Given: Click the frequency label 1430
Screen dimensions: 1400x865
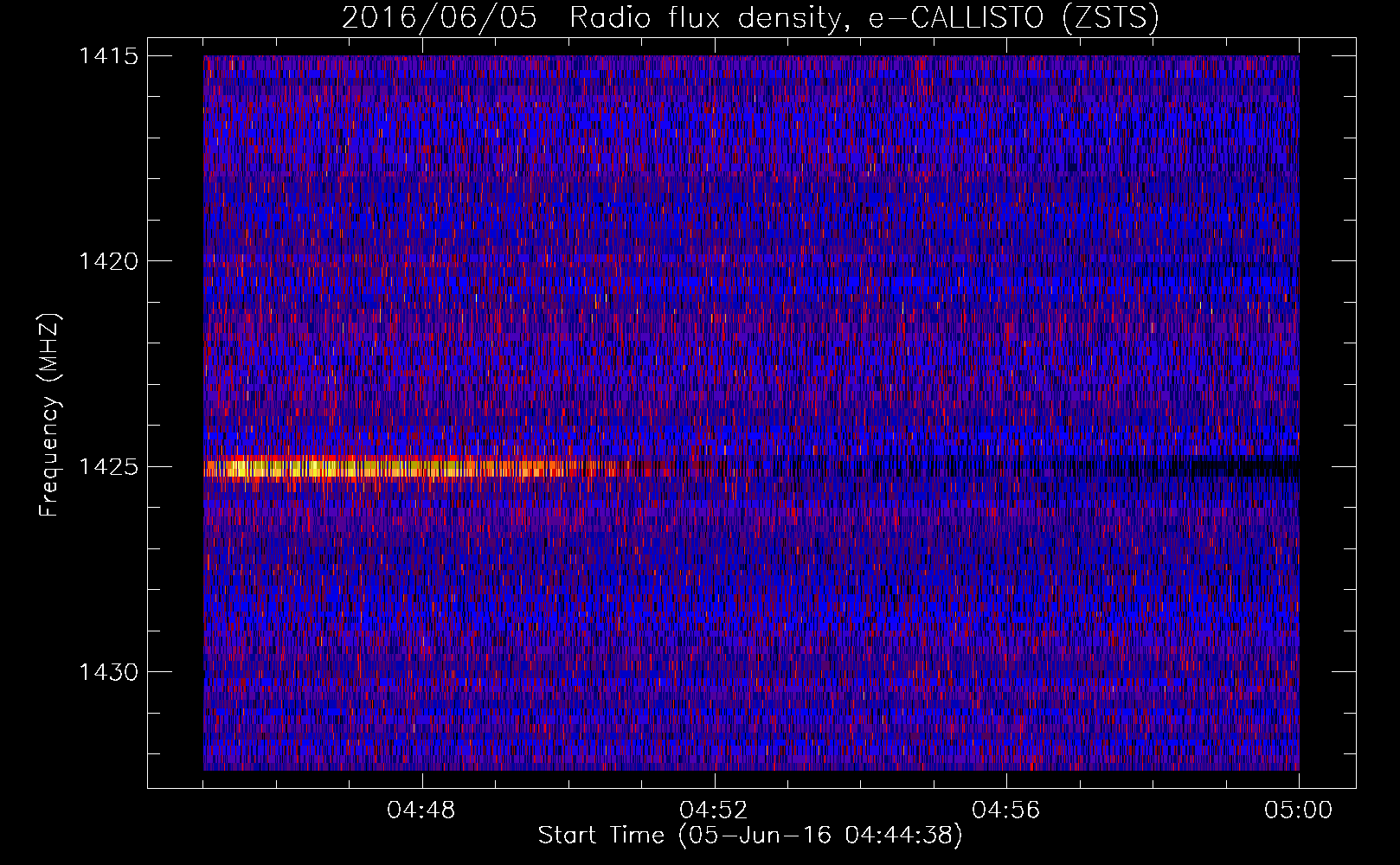Looking at the screenshot, I should tap(108, 672).
